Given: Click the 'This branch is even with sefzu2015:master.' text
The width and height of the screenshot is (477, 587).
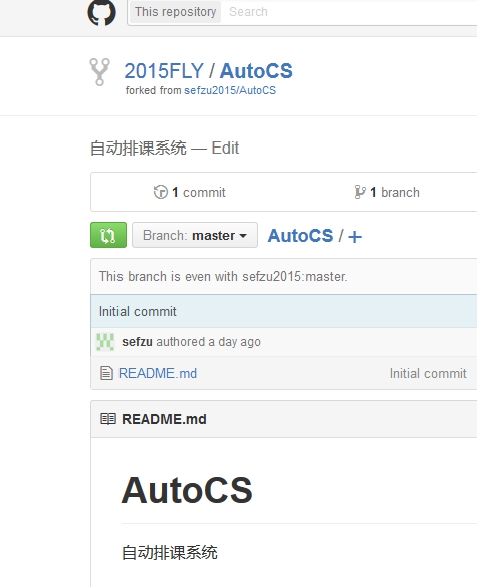Looking at the screenshot, I should click(223, 277).
